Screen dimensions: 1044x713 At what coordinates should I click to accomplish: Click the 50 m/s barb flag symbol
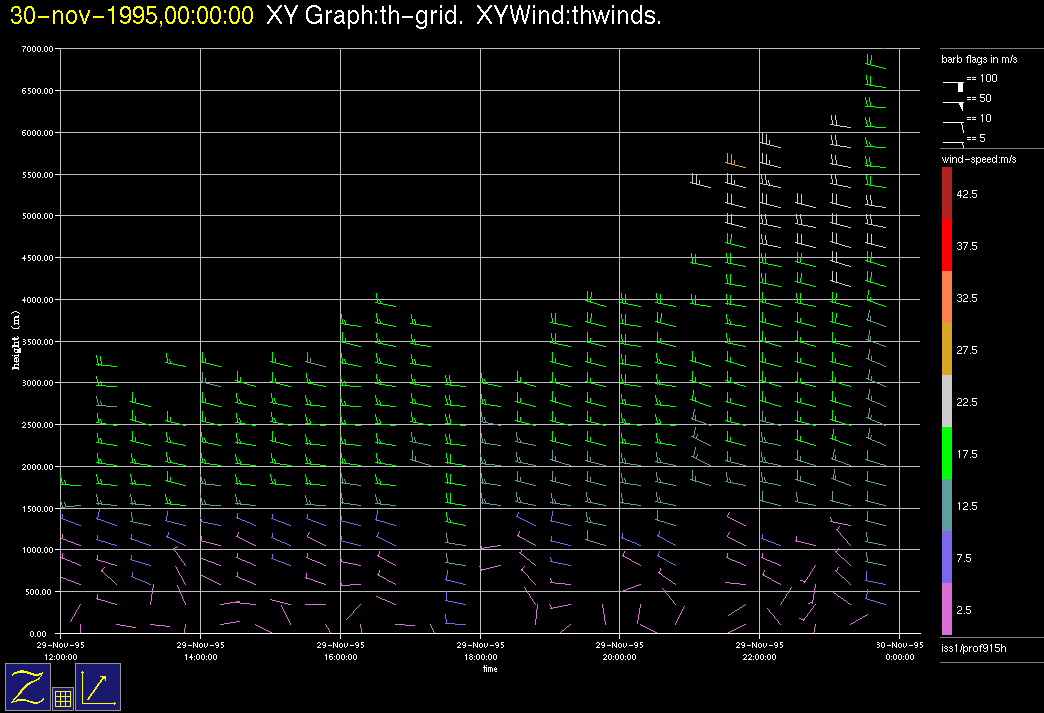pyautogui.click(x=954, y=103)
